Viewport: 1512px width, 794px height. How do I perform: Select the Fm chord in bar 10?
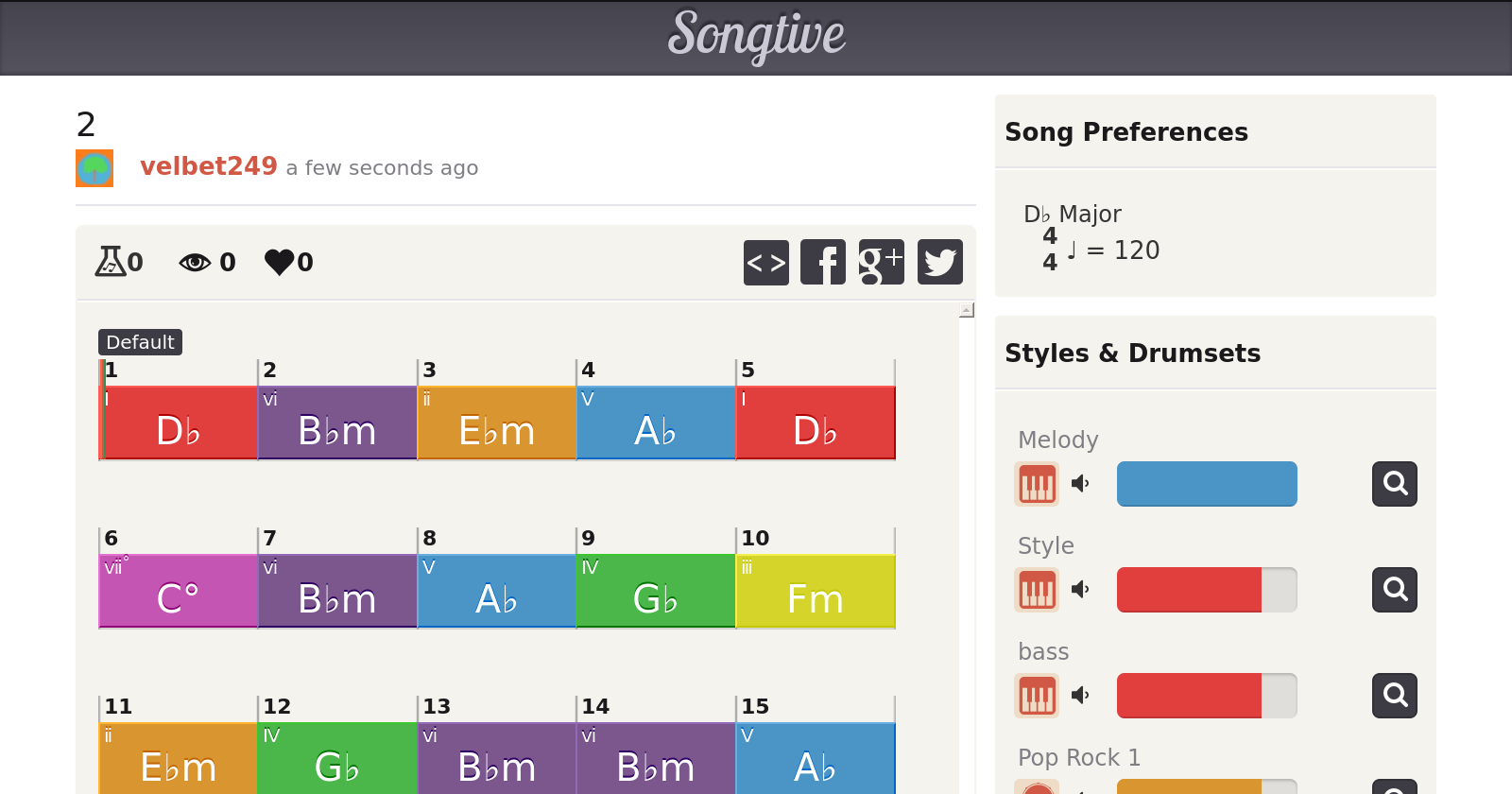click(x=815, y=591)
